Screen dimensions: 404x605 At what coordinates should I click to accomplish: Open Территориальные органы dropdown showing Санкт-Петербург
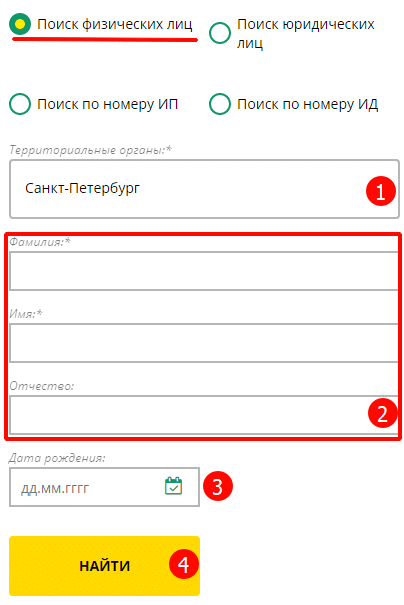(205, 189)
